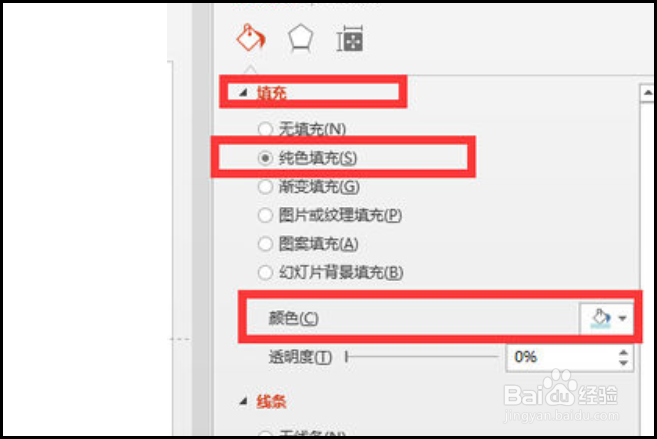Viewport: 657px width, 439px height.
Task: Click the 透明度 slider track
Action: (422, 357)
